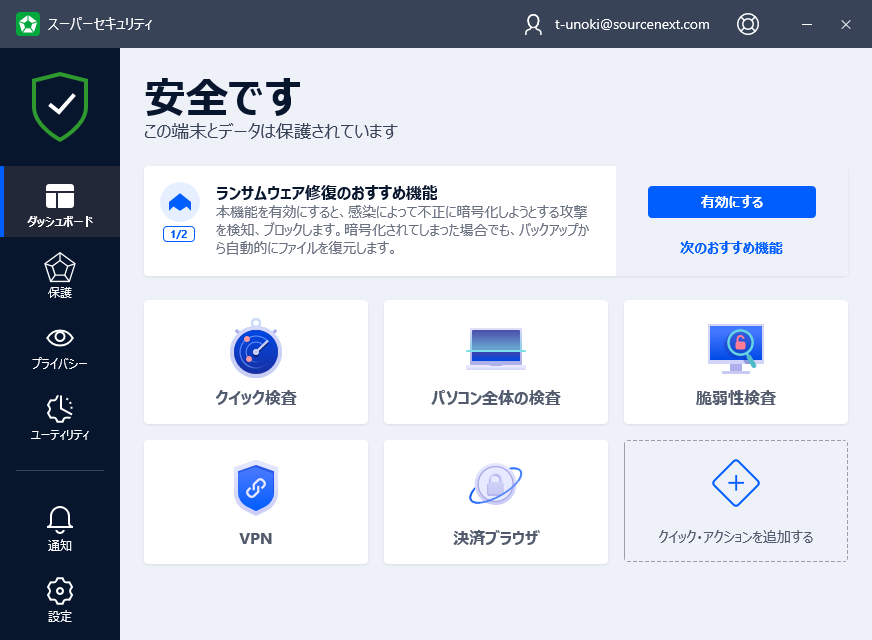Open the 保護 sidebar section
Image resolution: width=872 pixels, height=640 pixels.
pyautogui.click(x=60, y=276)
